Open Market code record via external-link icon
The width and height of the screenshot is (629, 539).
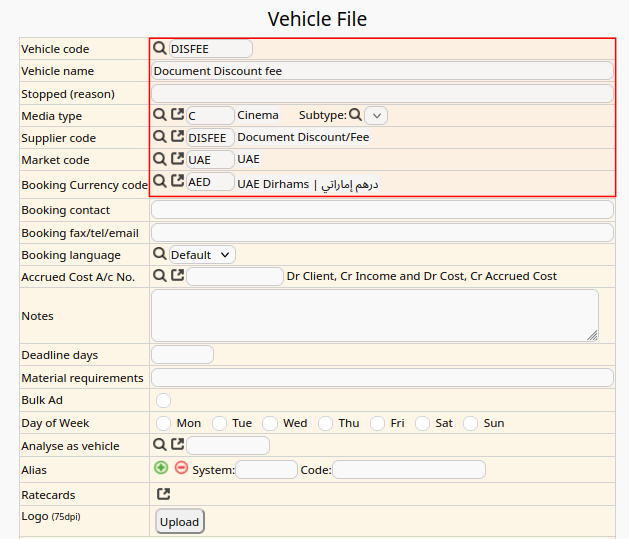coord(177,159)
